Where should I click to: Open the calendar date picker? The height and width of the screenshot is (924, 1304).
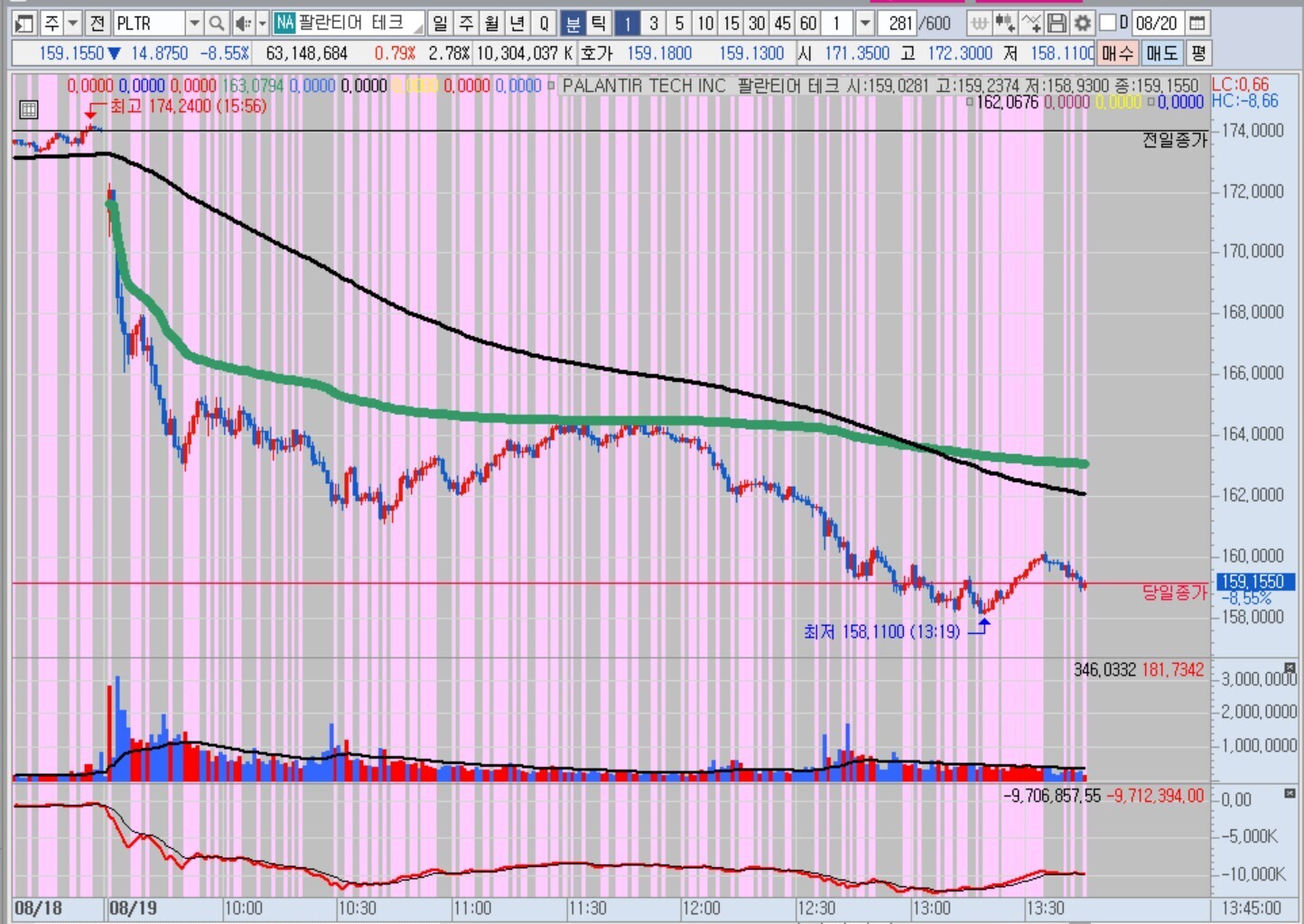pyautogui.click(x=1197, y=23)
